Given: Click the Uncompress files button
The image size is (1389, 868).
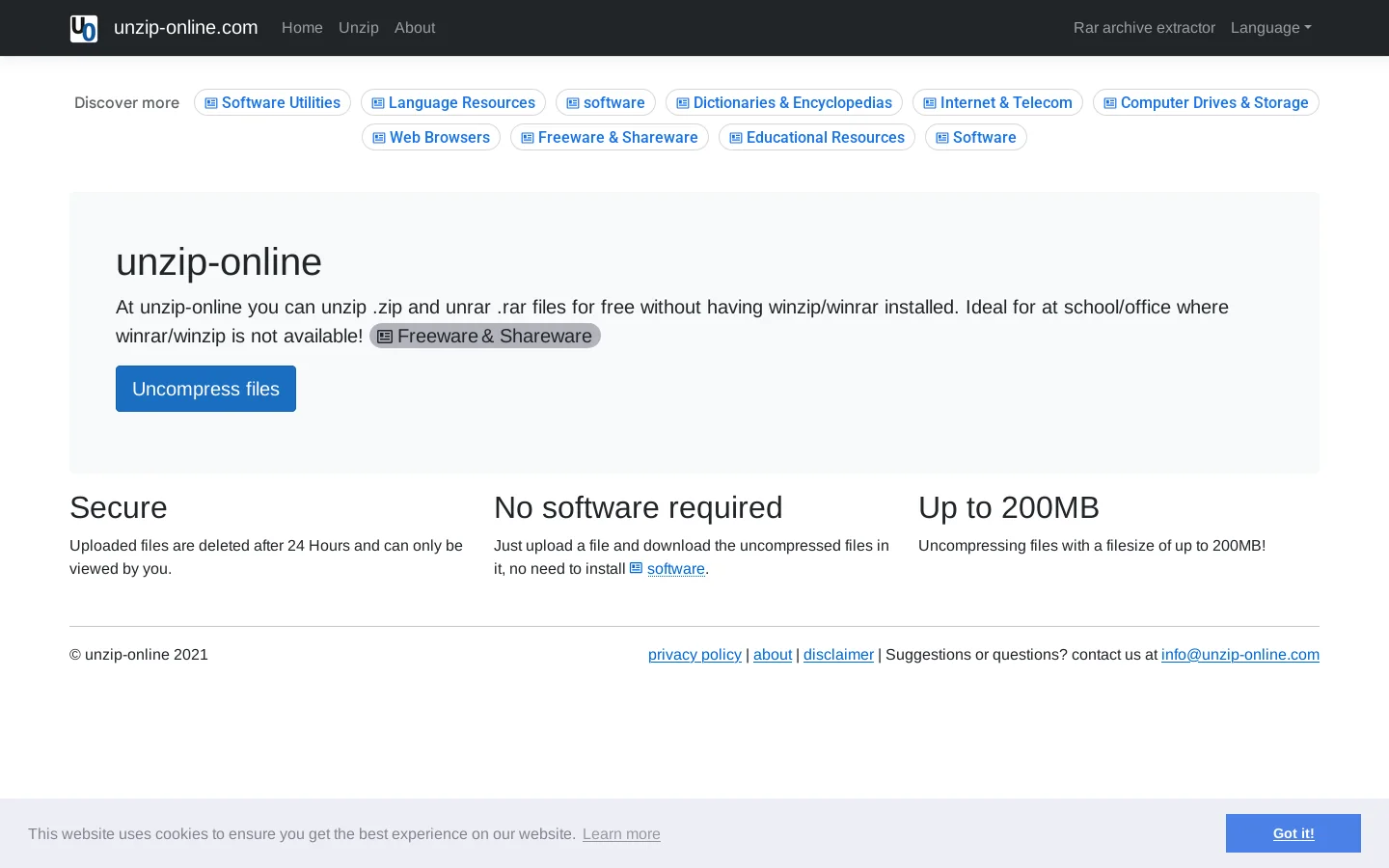Looking at the screenshot, I should click(205, 389).
